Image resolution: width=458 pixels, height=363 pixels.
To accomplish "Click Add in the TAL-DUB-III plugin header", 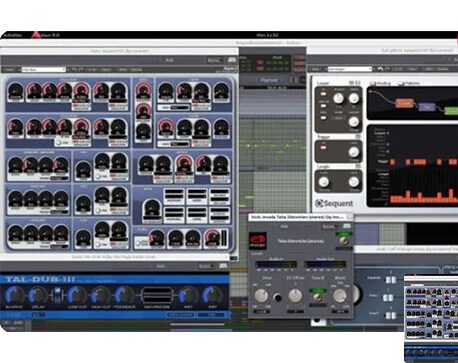I will (x=160, y=266).
